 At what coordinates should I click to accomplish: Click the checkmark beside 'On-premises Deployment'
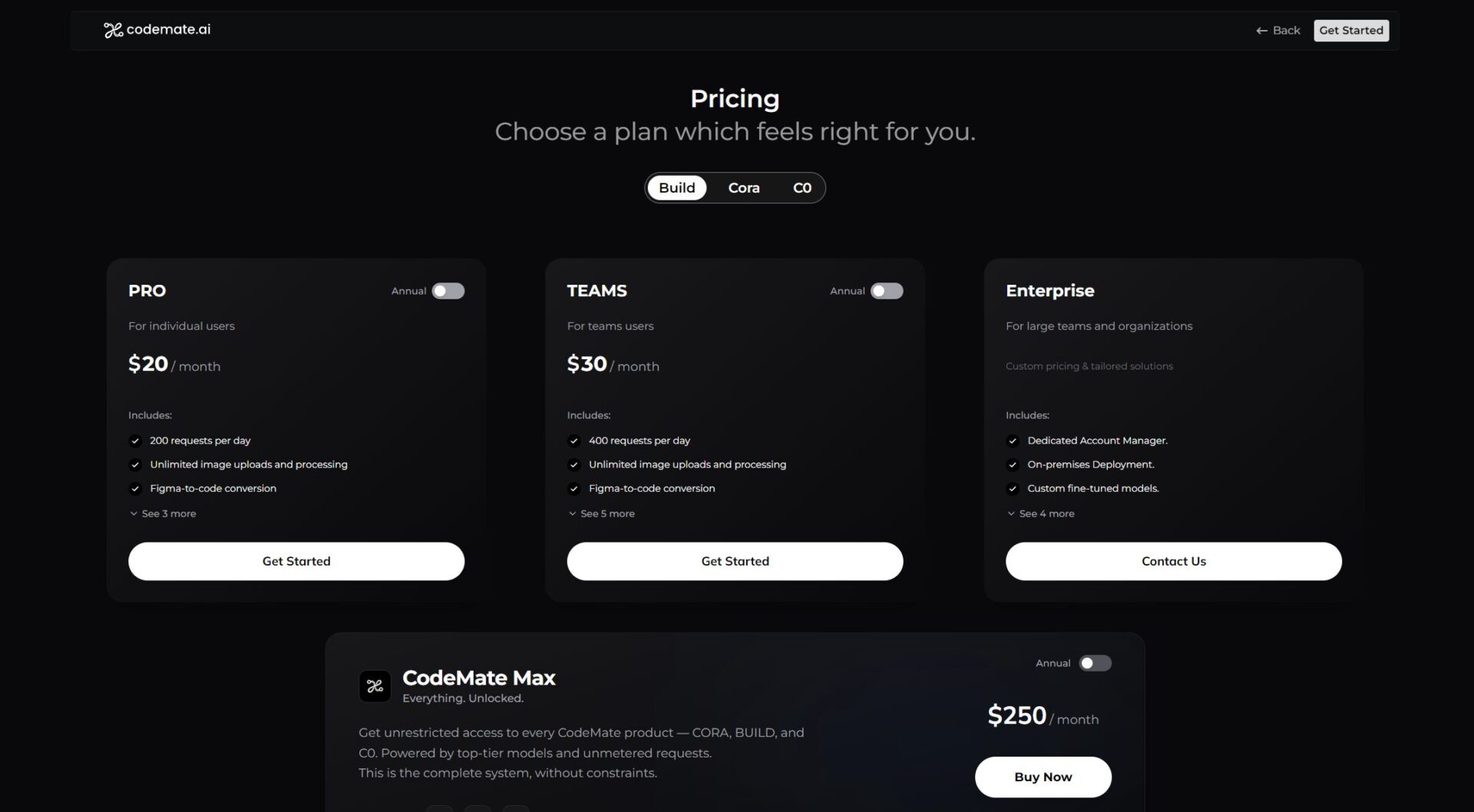pyautogui.click(x=1013, y=465)
